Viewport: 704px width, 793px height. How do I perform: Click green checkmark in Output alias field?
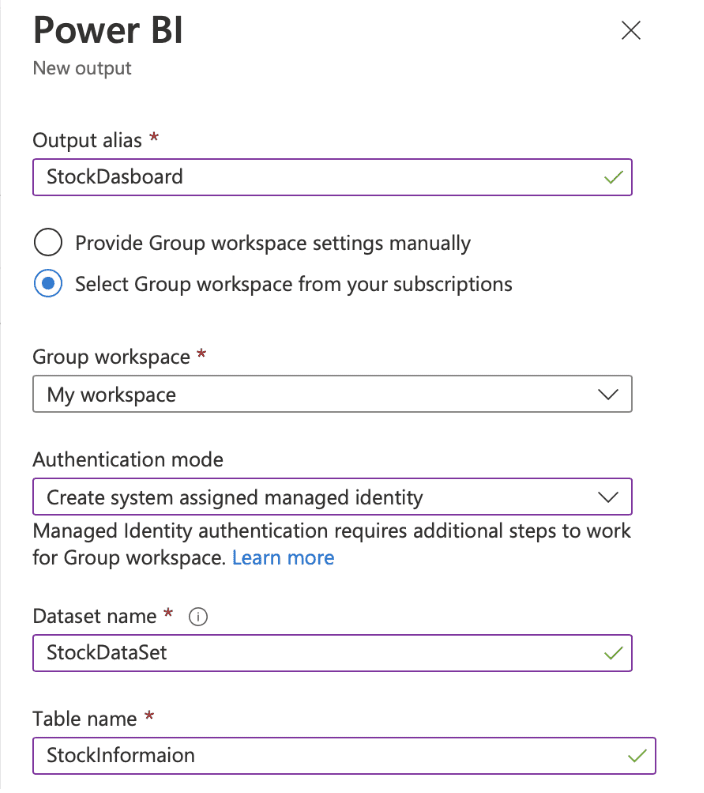point(613,178)
